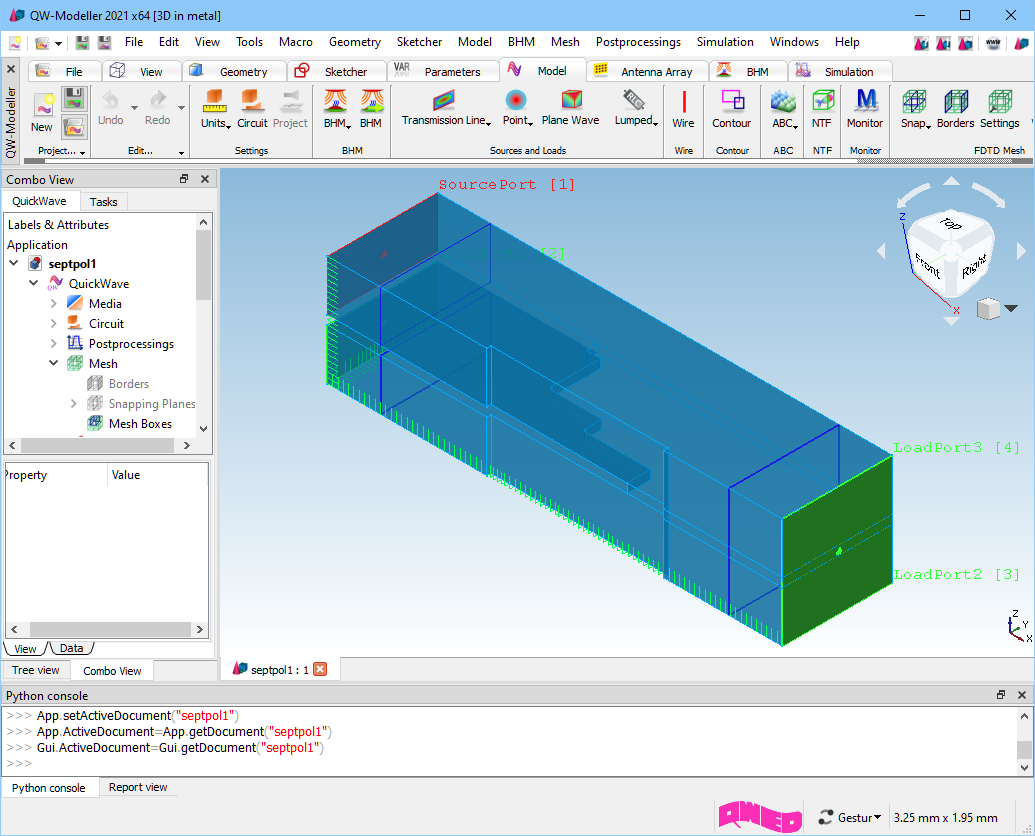Switch to the Tasks tab
Screen dimensions: 1035x836
(x=104, y=201)
